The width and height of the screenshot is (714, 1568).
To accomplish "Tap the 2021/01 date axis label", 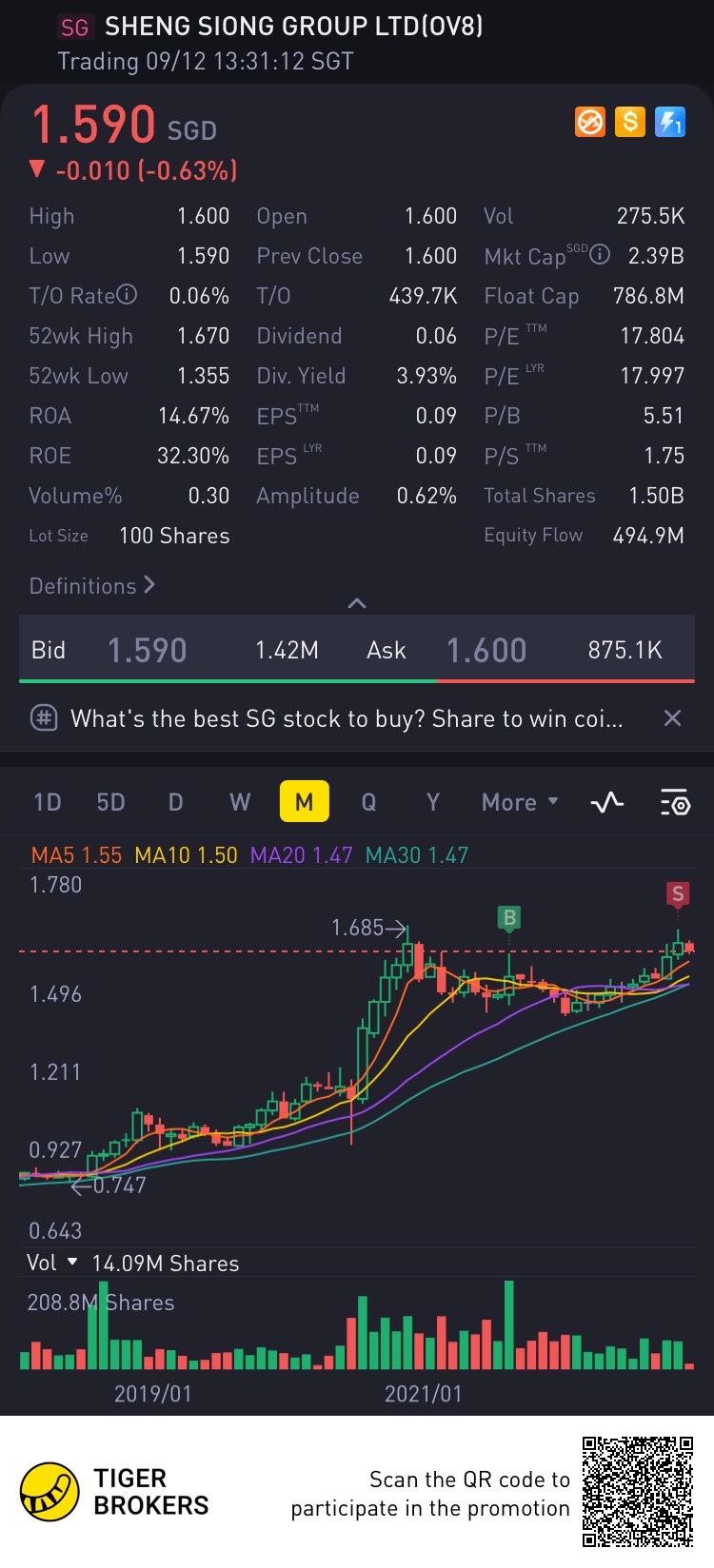I will (423, 1394).
